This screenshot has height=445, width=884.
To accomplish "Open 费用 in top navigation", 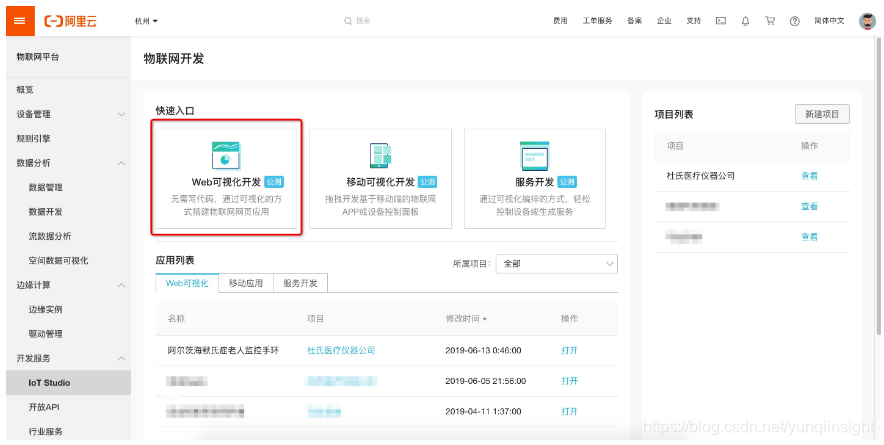I will tap(560, 21).
